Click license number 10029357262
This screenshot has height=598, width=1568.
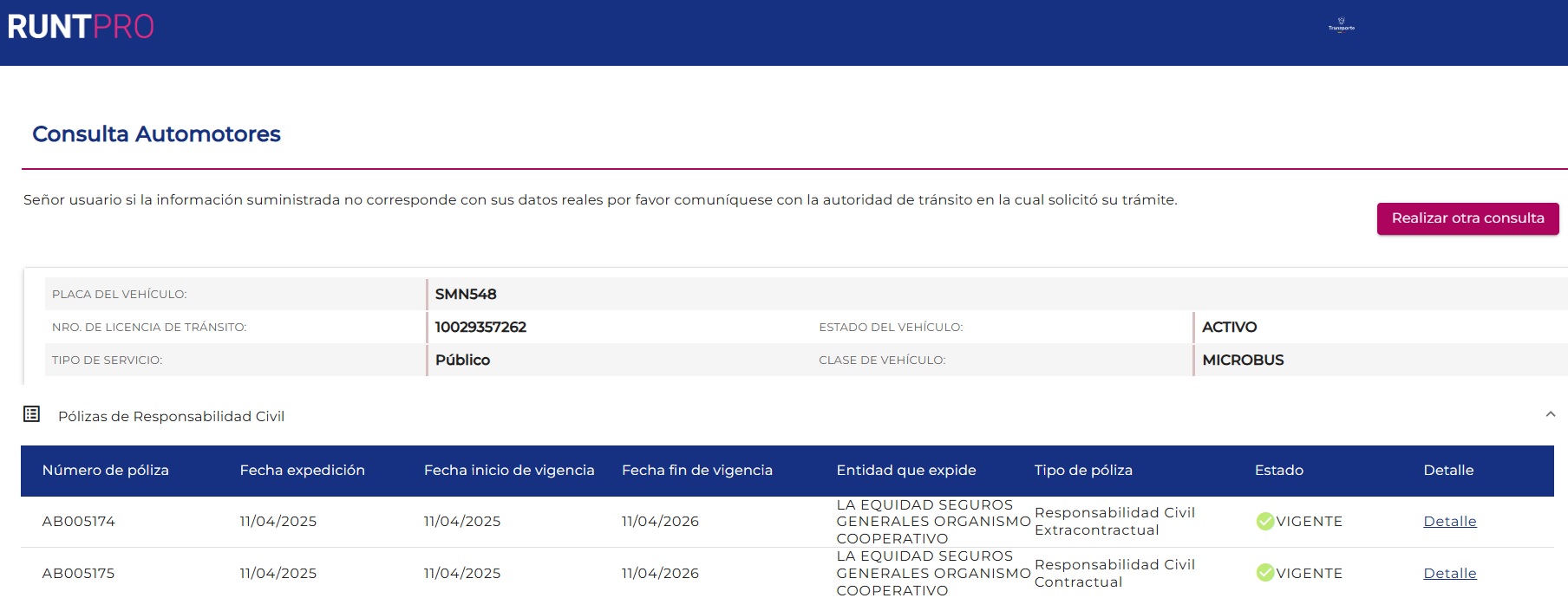[x=480, y=327]
